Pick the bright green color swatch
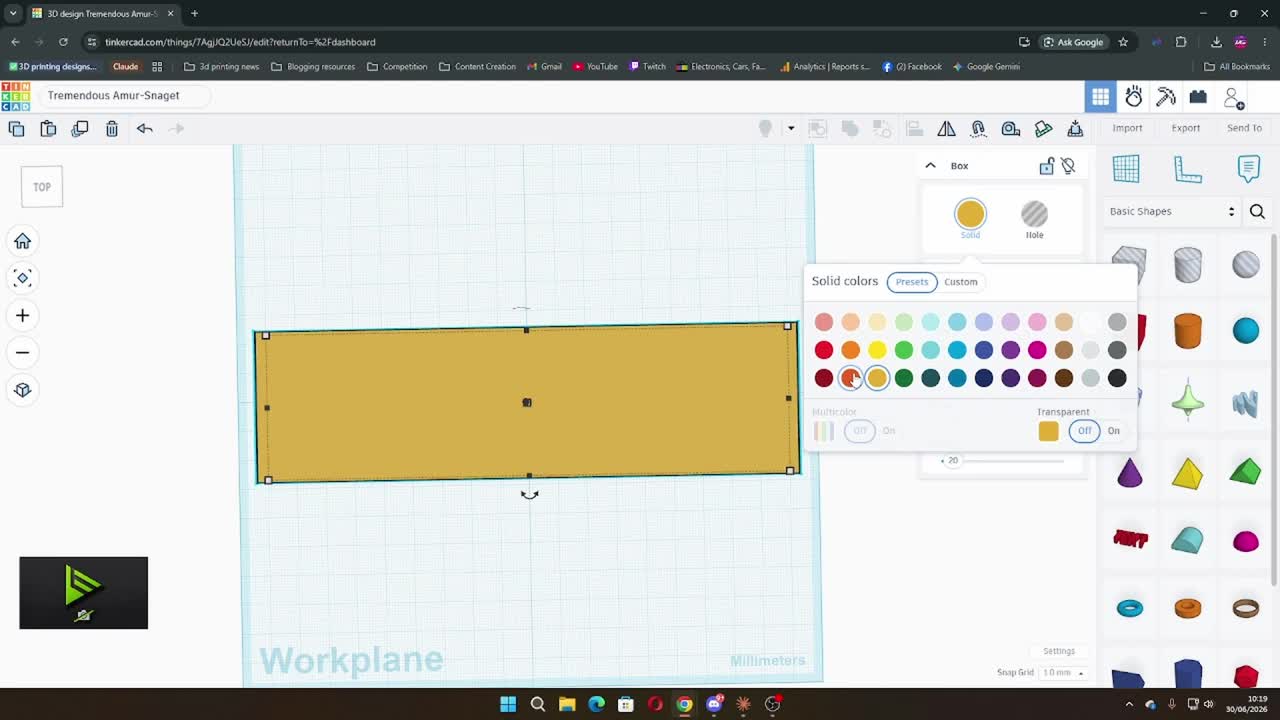The height and width of the screenshot is (720, 1280). pos(903,350)
